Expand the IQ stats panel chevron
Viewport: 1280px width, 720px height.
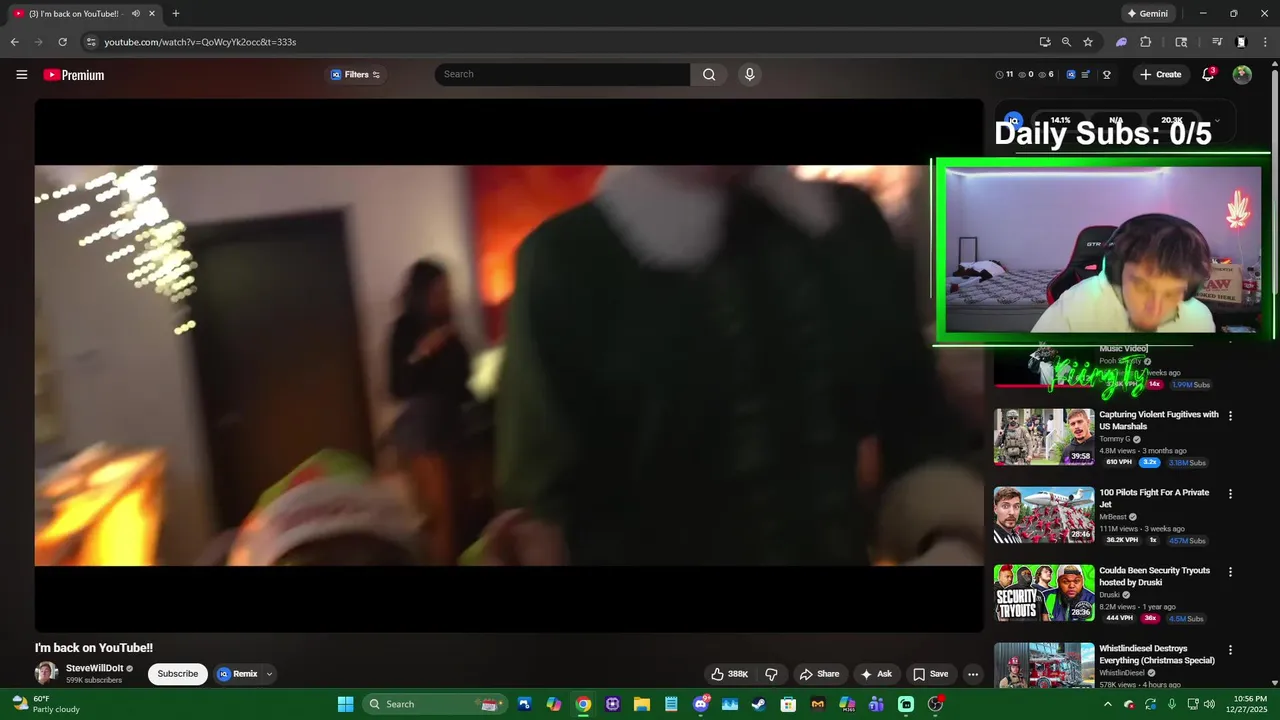[1217, 120]
